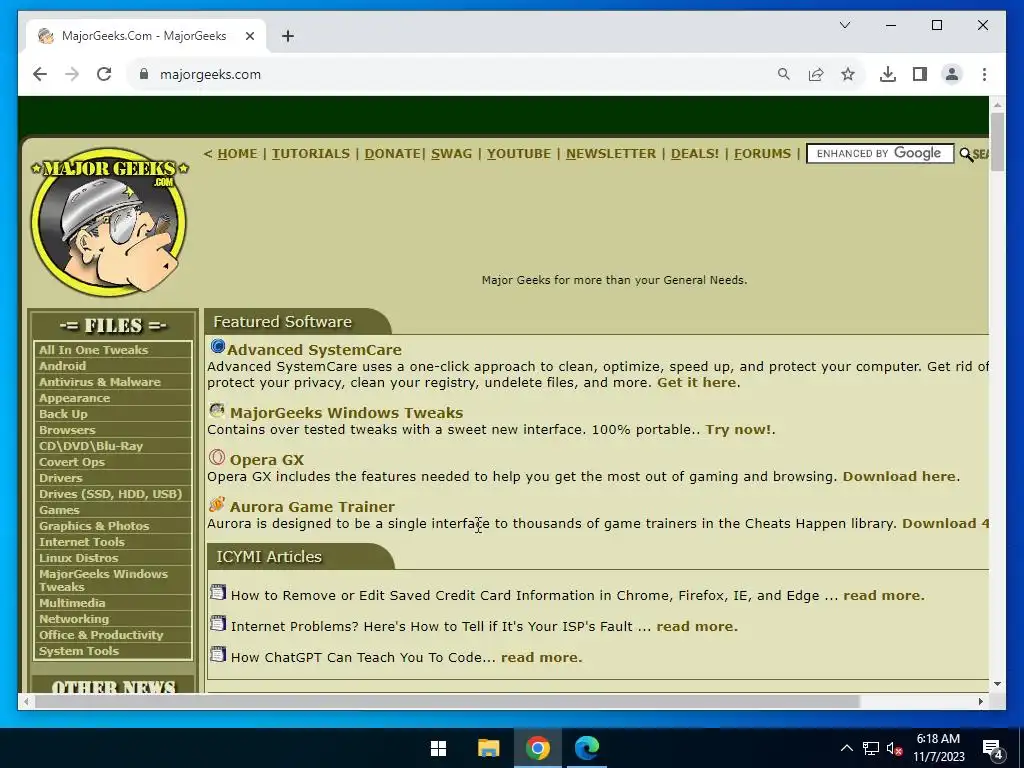Screen dimensions: 1024x768
Task: Click the MajorGeeks mascot logo
Action: pos(108,221)
